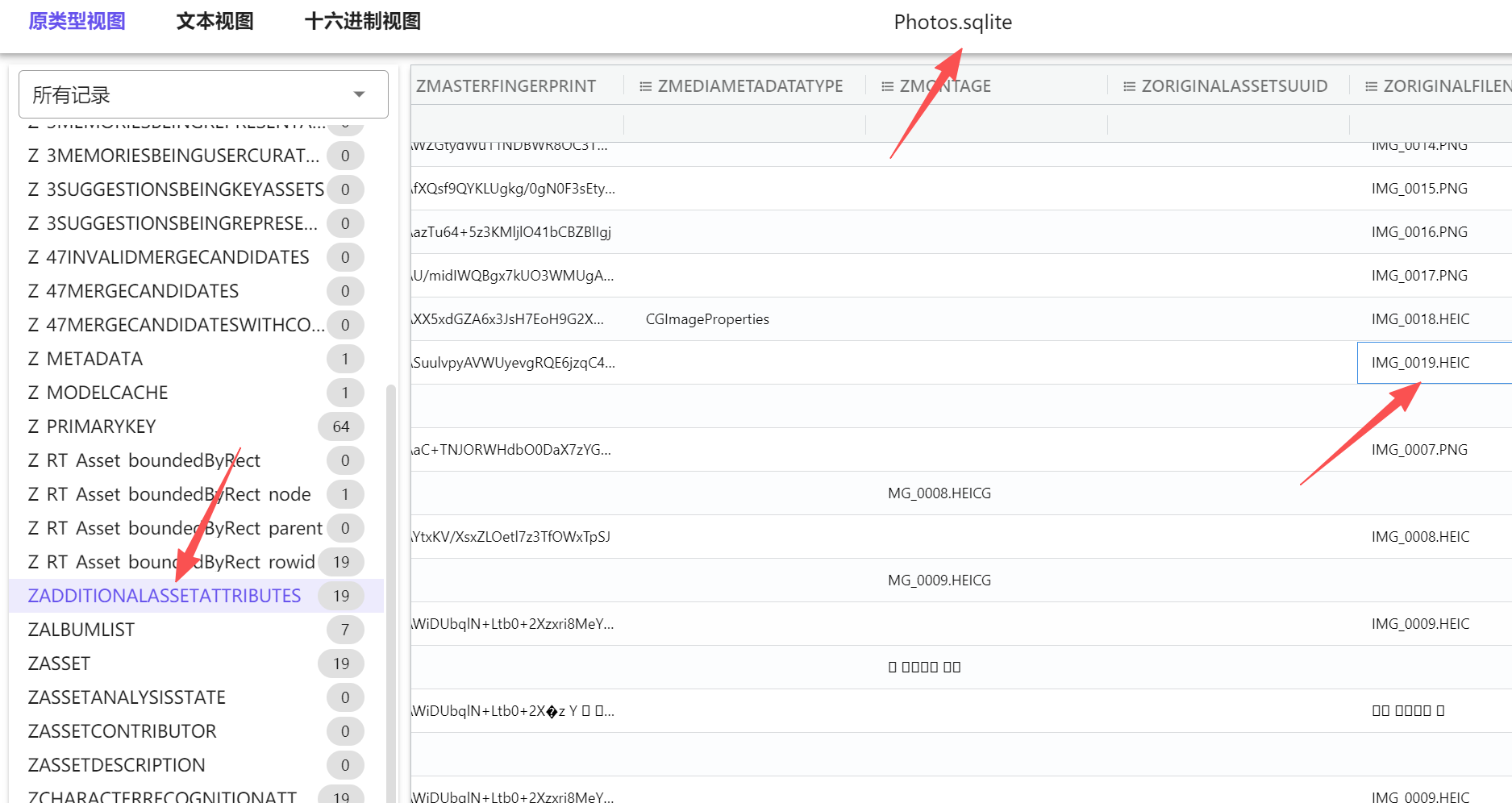Select the 原类型视图 tab
1512x803 pixels.
[x=77, y=22]
